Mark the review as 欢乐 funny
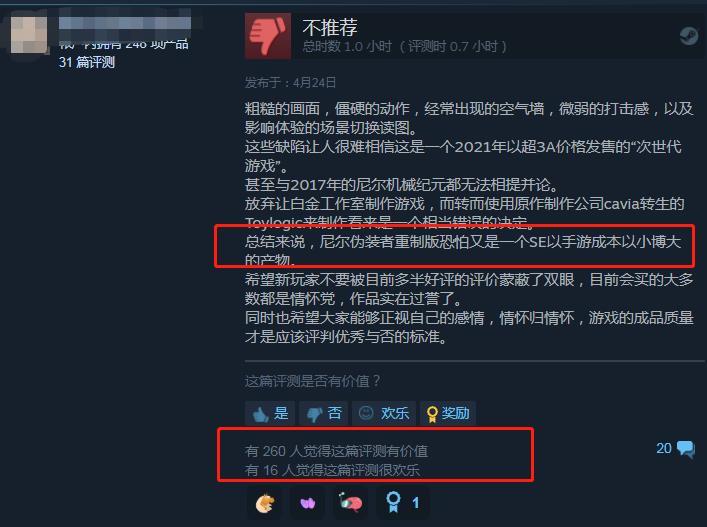 [x=383, y=413]
